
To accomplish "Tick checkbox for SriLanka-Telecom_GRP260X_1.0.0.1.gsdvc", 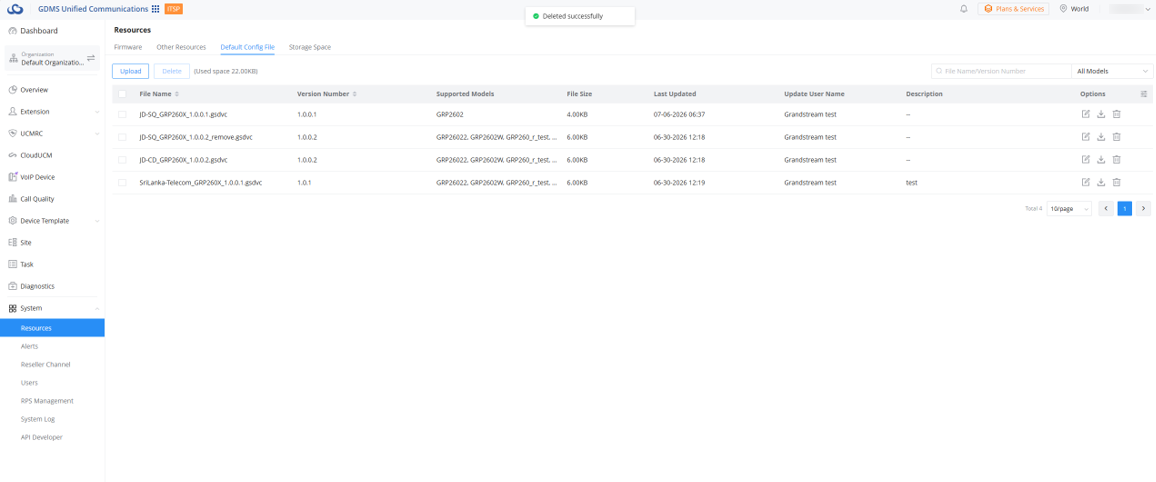I will (x=122, y=182).
